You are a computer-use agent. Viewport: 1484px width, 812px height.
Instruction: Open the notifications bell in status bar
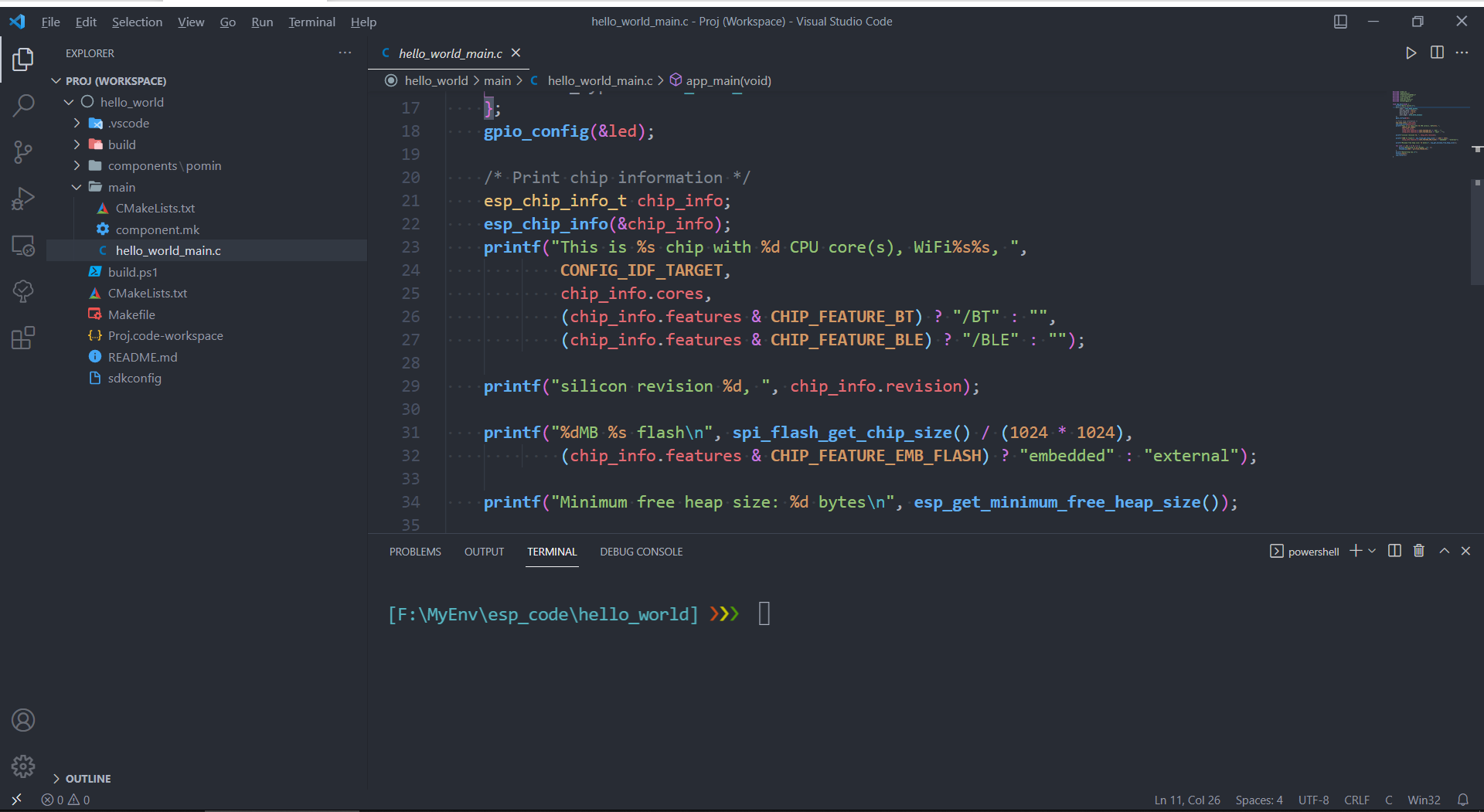pos(1462,800)
